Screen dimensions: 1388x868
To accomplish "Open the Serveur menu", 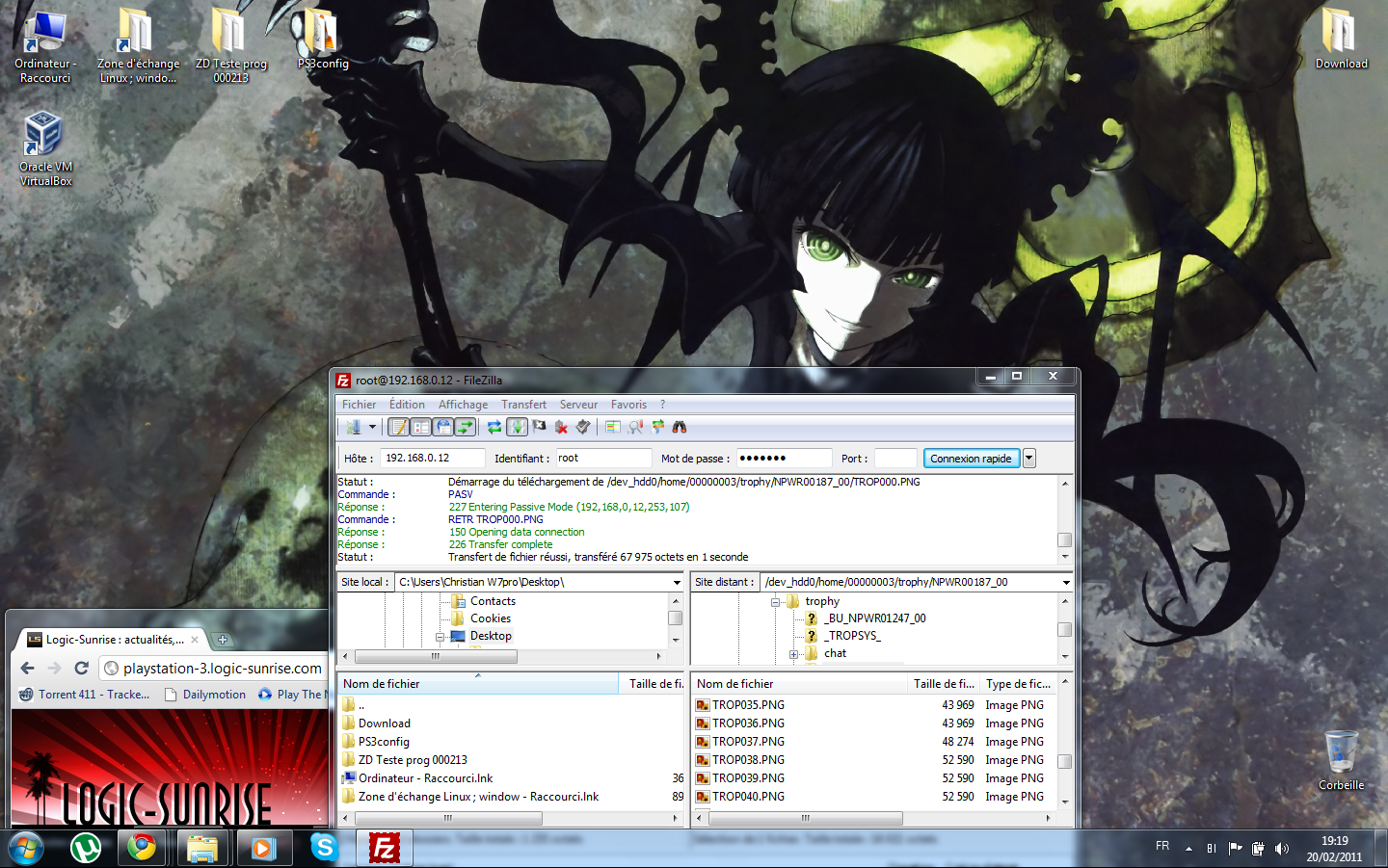I will (x=578, y=405).
